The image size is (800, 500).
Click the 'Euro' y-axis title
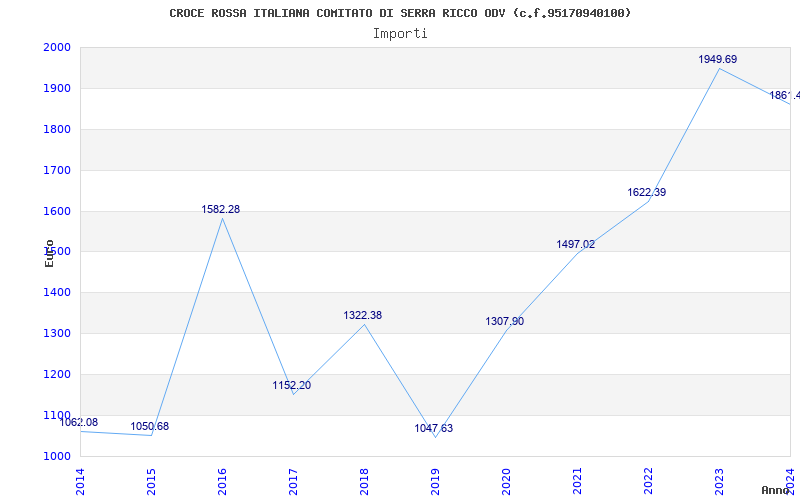click(49, 253)
